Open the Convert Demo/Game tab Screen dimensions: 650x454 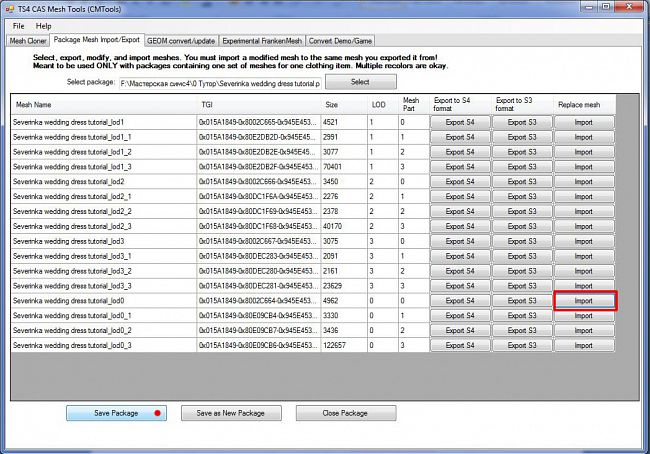pos(340,41)
